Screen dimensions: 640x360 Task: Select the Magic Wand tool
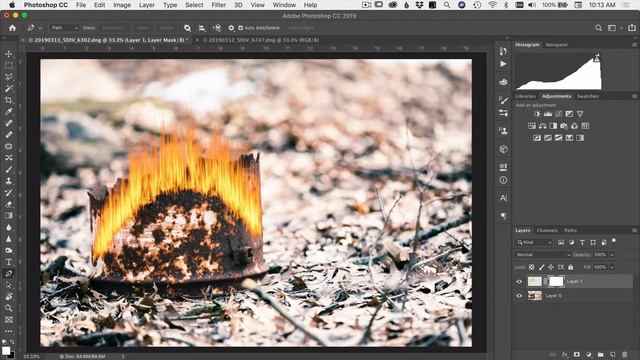coord(9,88)
